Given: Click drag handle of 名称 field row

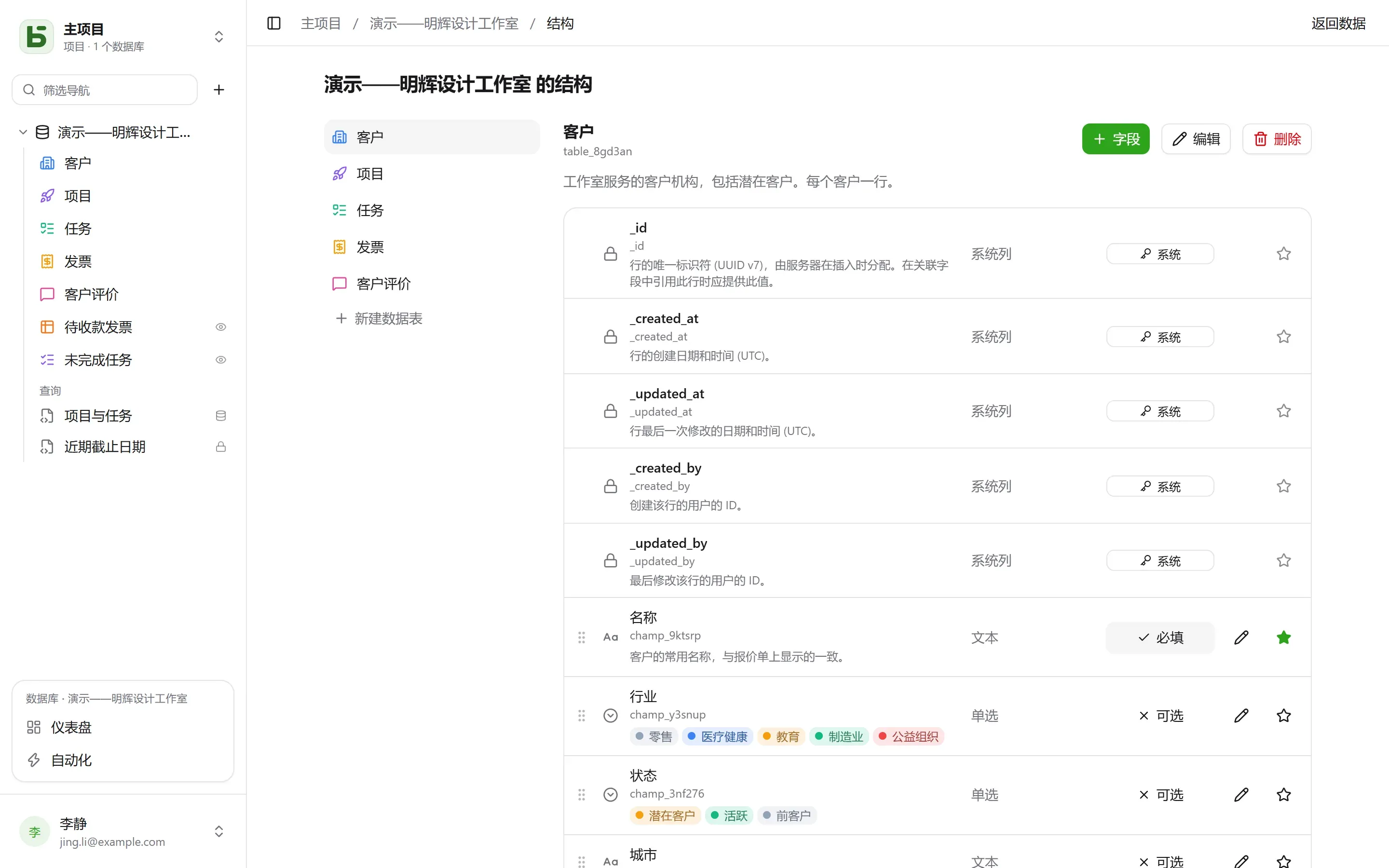Looking at the screenshot, I should pyautogui.click(x=582, y=637).
